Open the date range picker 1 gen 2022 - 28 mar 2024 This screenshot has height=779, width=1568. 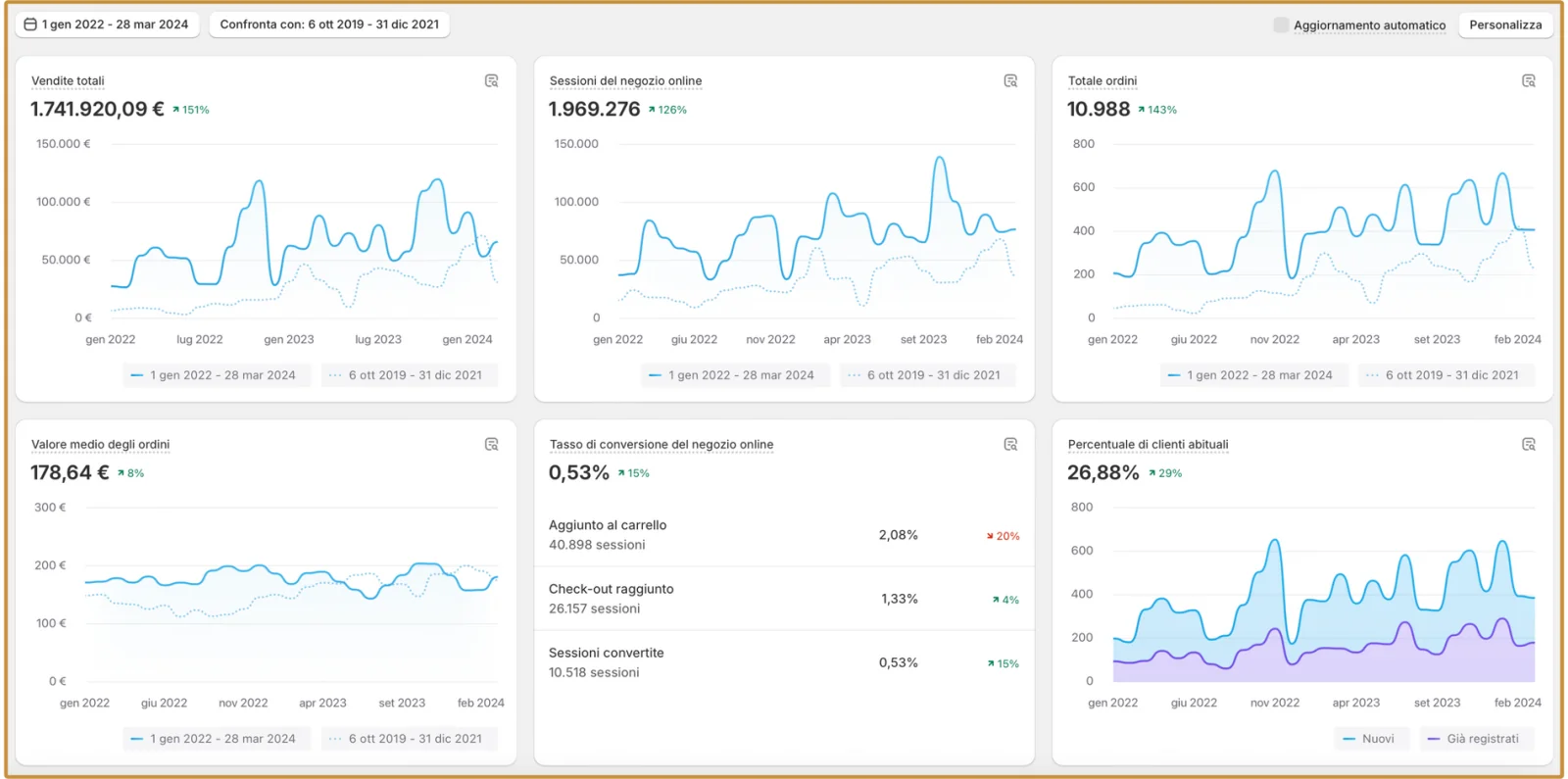coord(107,24)
